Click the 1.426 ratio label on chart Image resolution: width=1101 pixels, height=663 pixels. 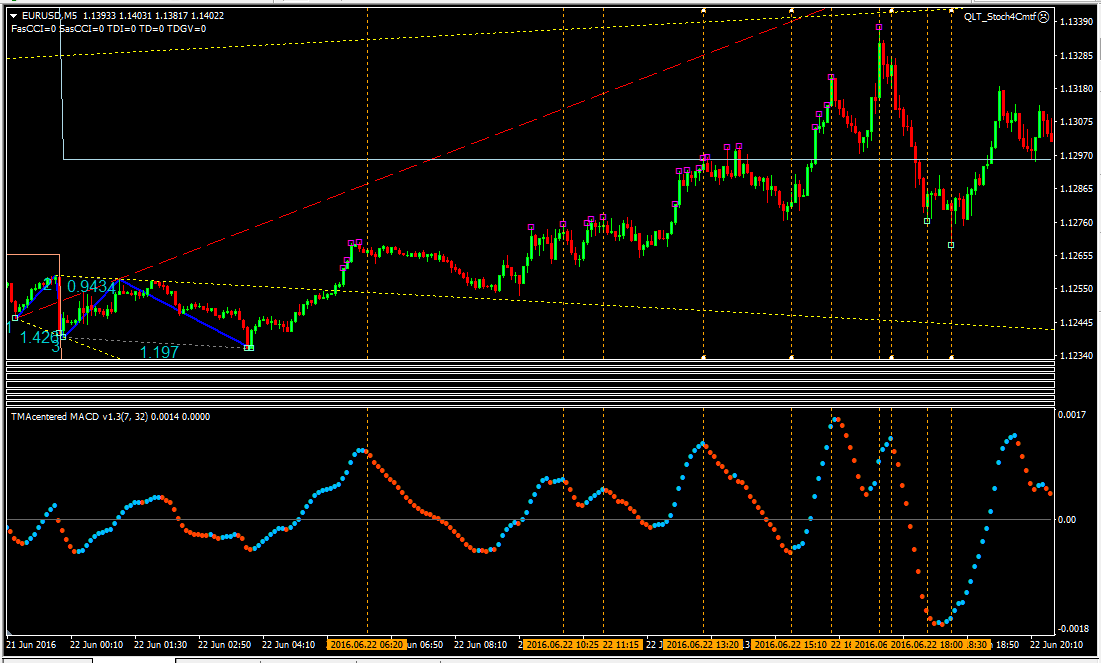point(39,337)
